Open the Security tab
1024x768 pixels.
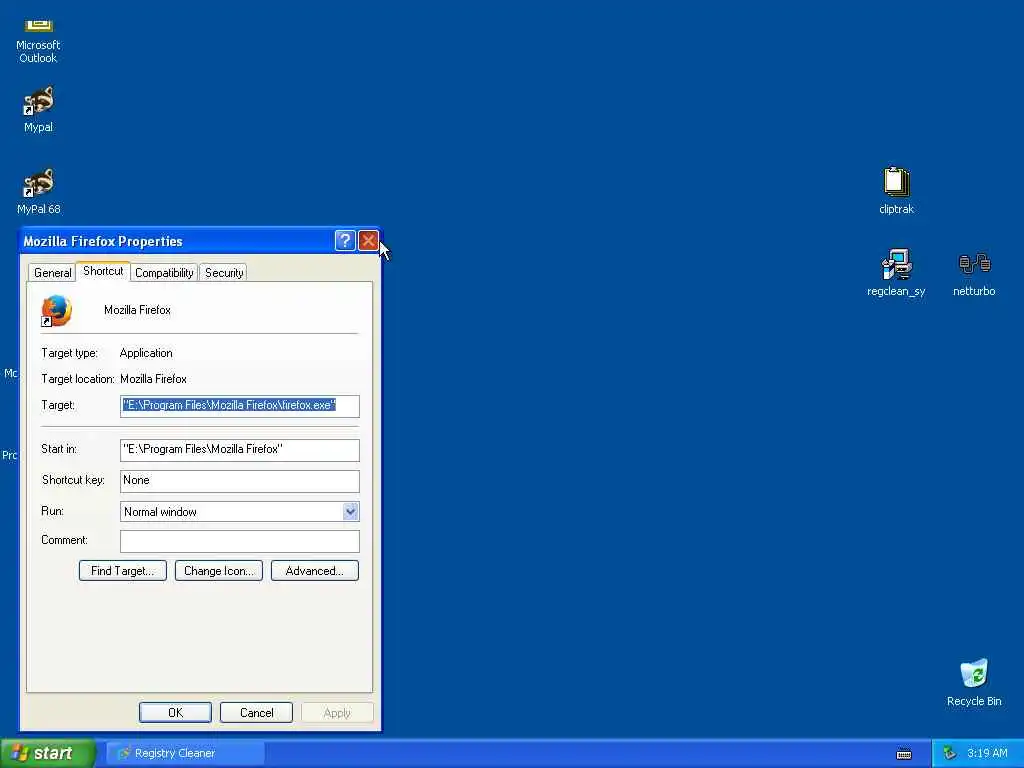(224, 272)
